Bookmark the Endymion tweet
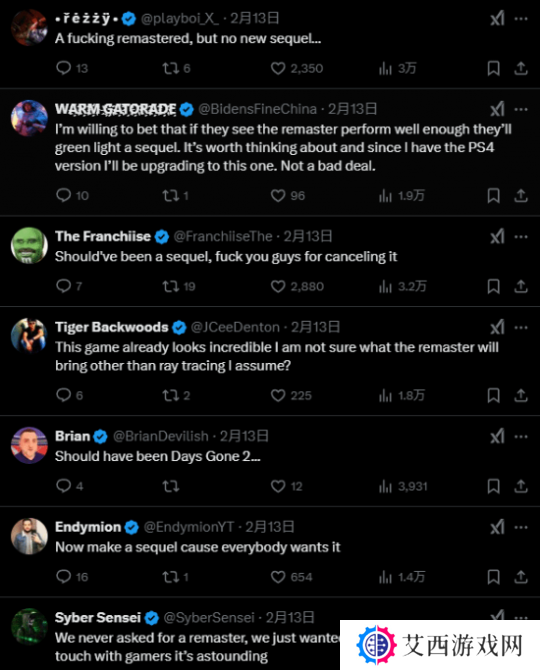 [493, 577]
